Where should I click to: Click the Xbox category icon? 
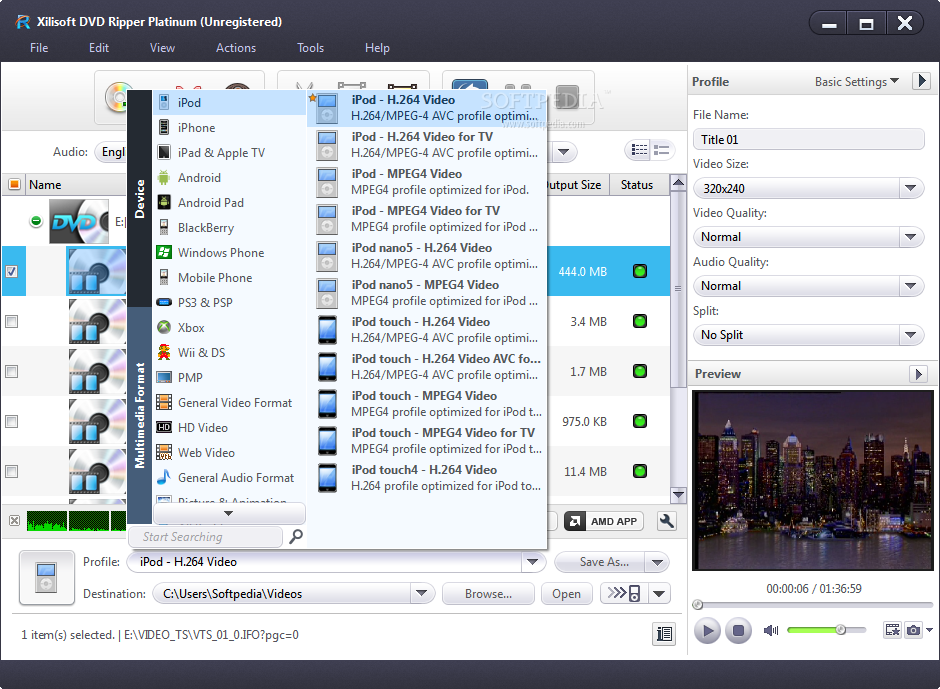[164, 327]
